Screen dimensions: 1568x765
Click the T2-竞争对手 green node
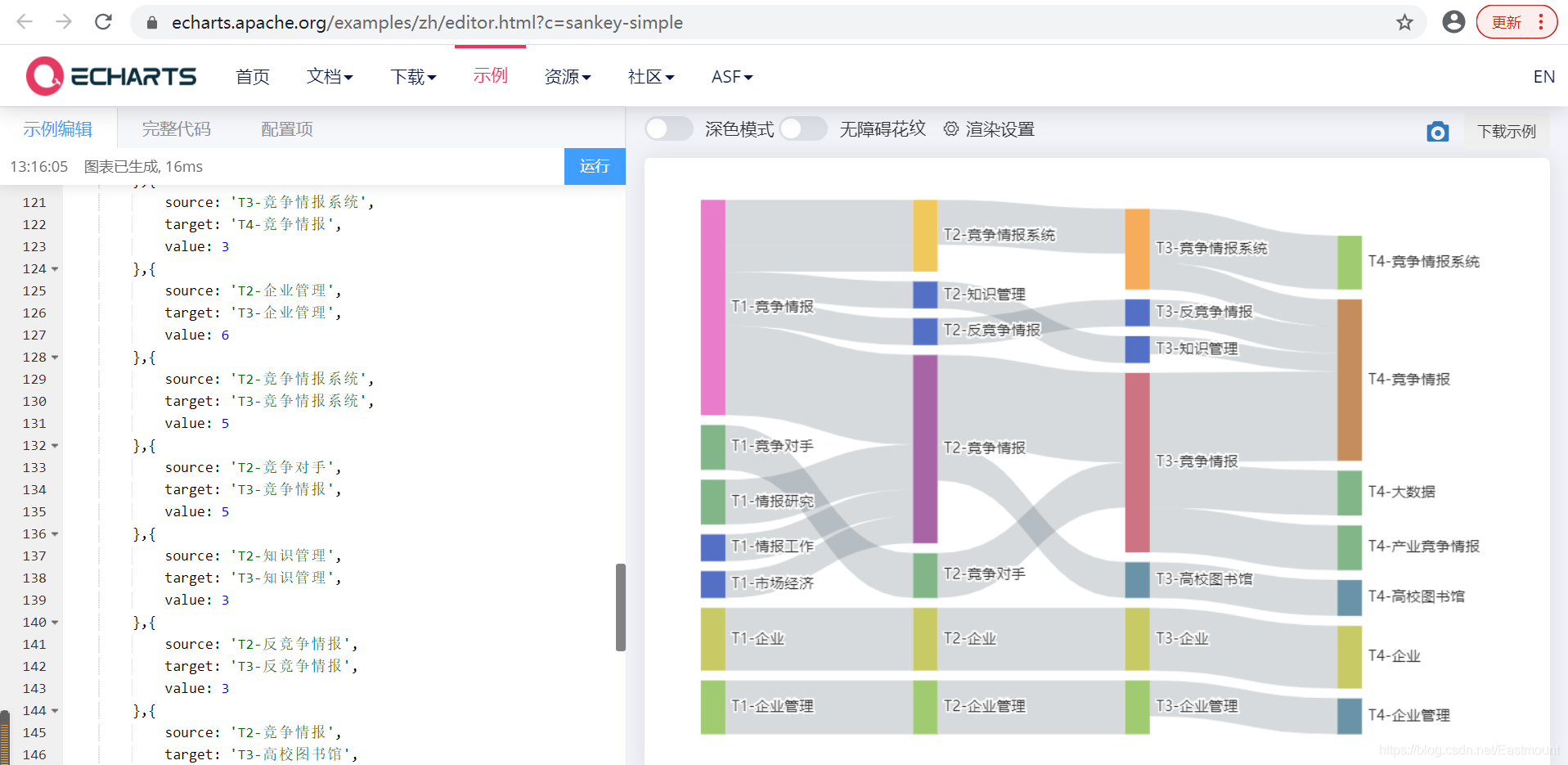pyautogui.click(x=925, y=575)
